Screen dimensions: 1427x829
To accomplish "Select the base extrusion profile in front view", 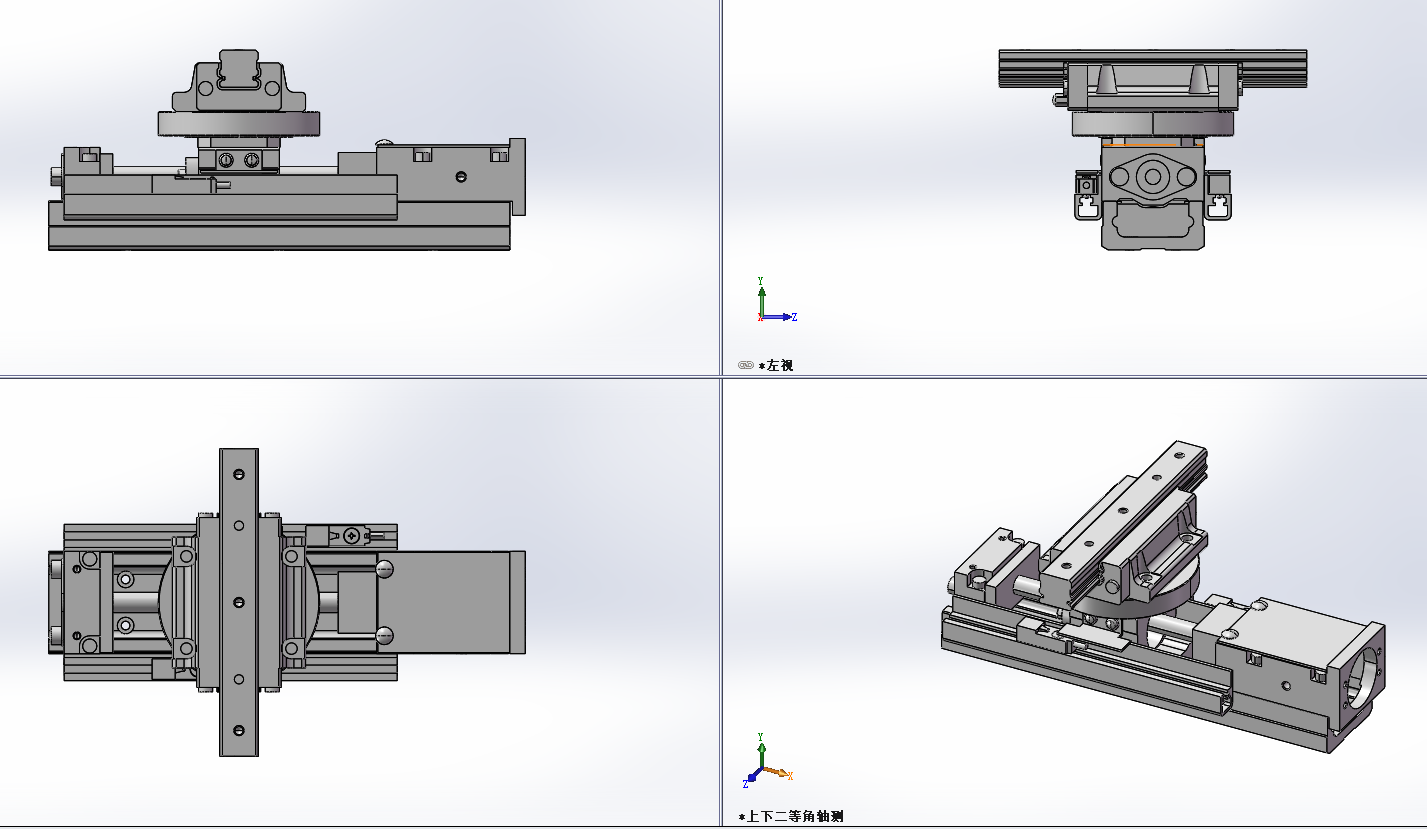I will click(x=280, y=238).
